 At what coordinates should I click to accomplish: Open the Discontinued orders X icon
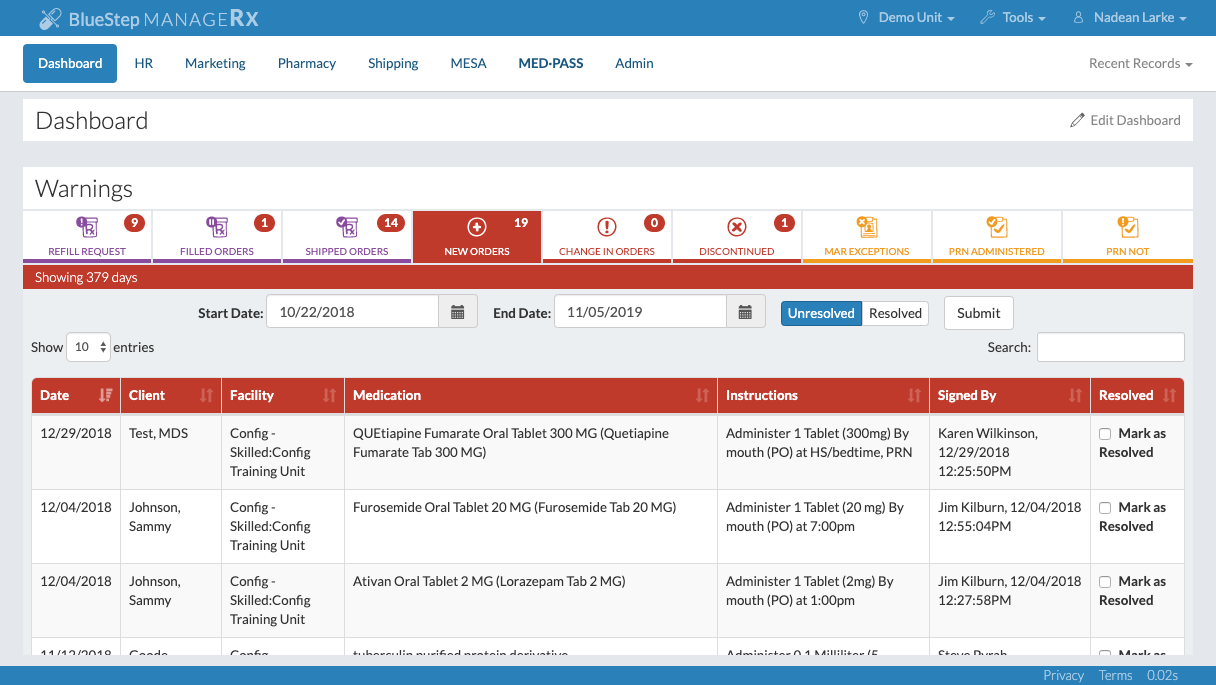(737, 227)
